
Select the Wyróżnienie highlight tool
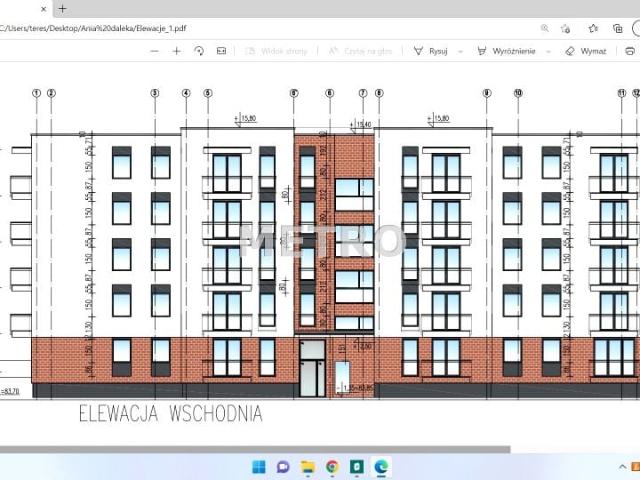tap(507, 51)
